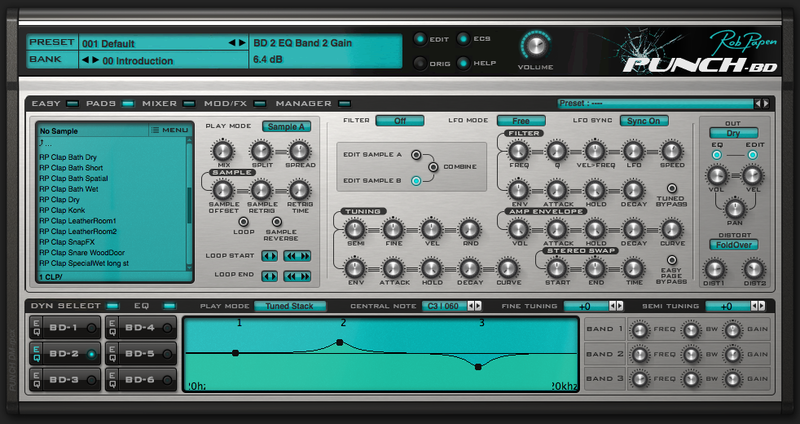Click EQ band point 2
The height and width of the screenshot is (424, 800).
(339, 342)
